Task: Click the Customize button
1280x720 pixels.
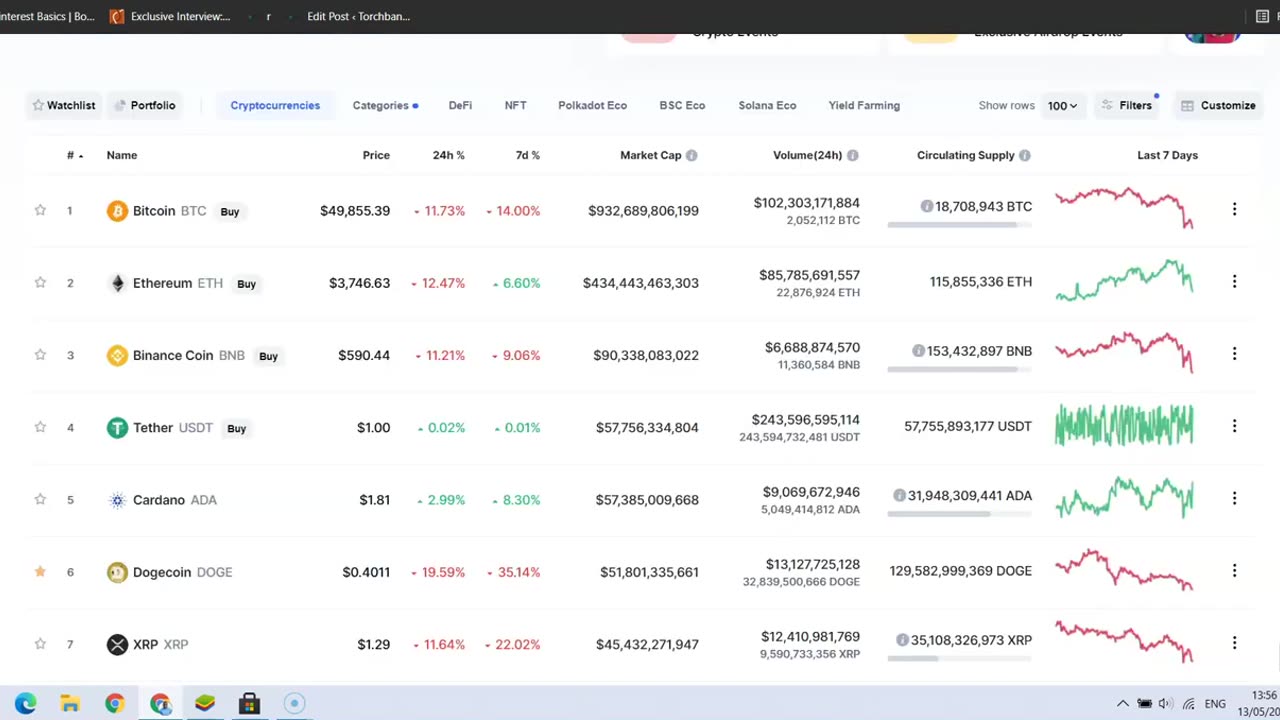Action: click(x=1217, y=105)
